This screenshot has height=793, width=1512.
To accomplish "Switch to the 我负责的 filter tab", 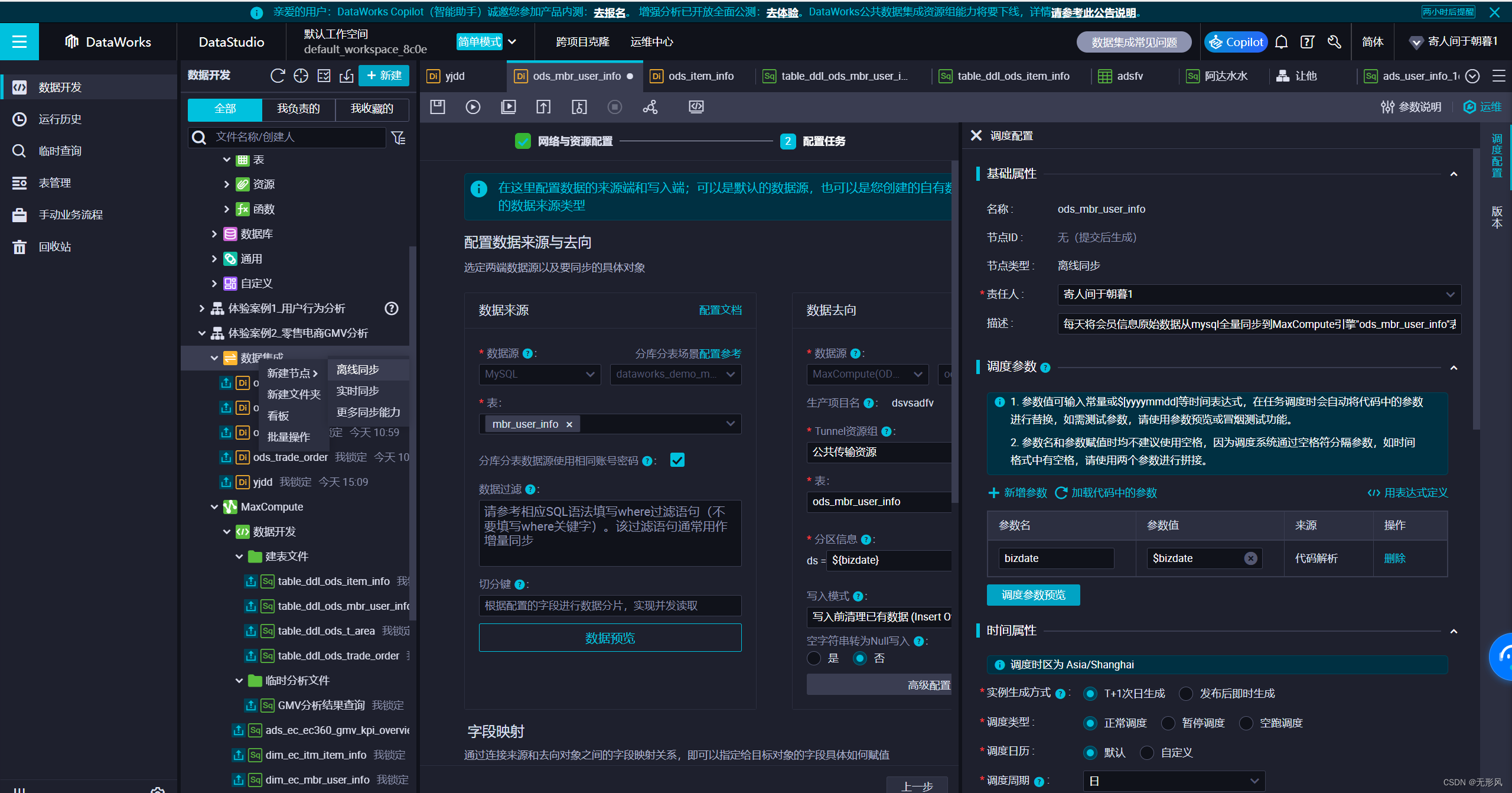I will click(x=298, y=109).
